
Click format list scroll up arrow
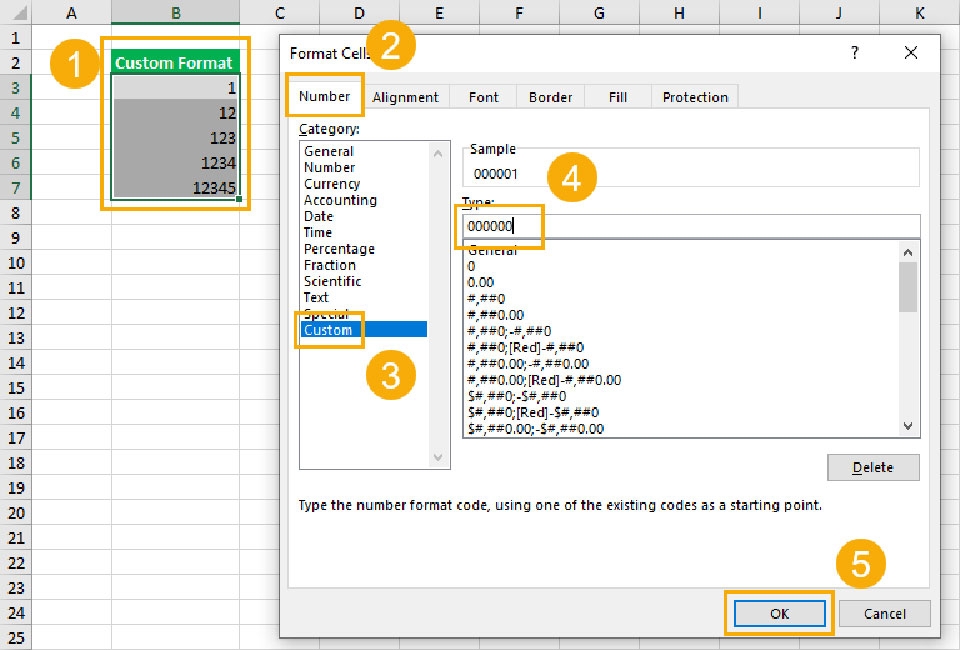[908, 252]
